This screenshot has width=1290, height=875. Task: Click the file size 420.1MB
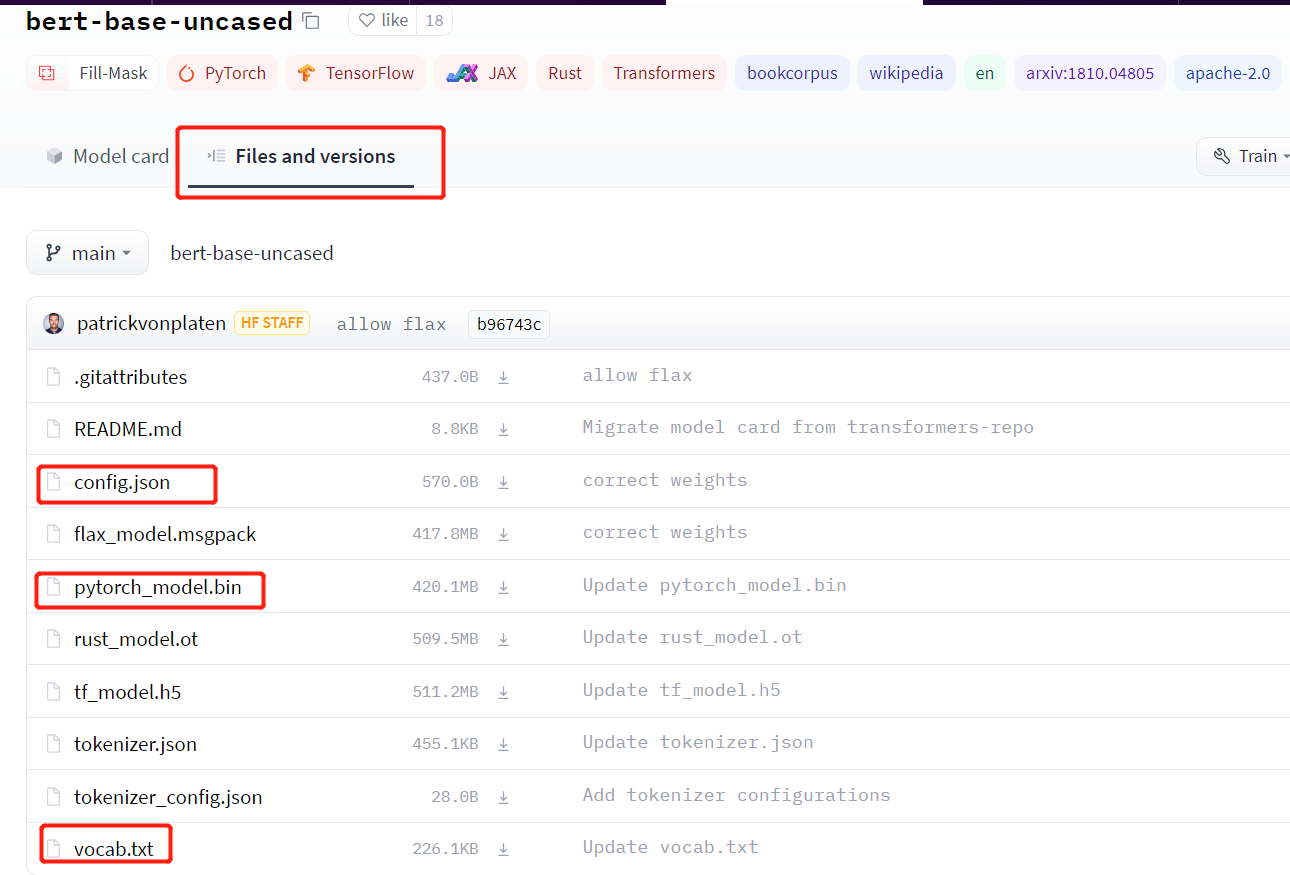(x=445, y=587)
